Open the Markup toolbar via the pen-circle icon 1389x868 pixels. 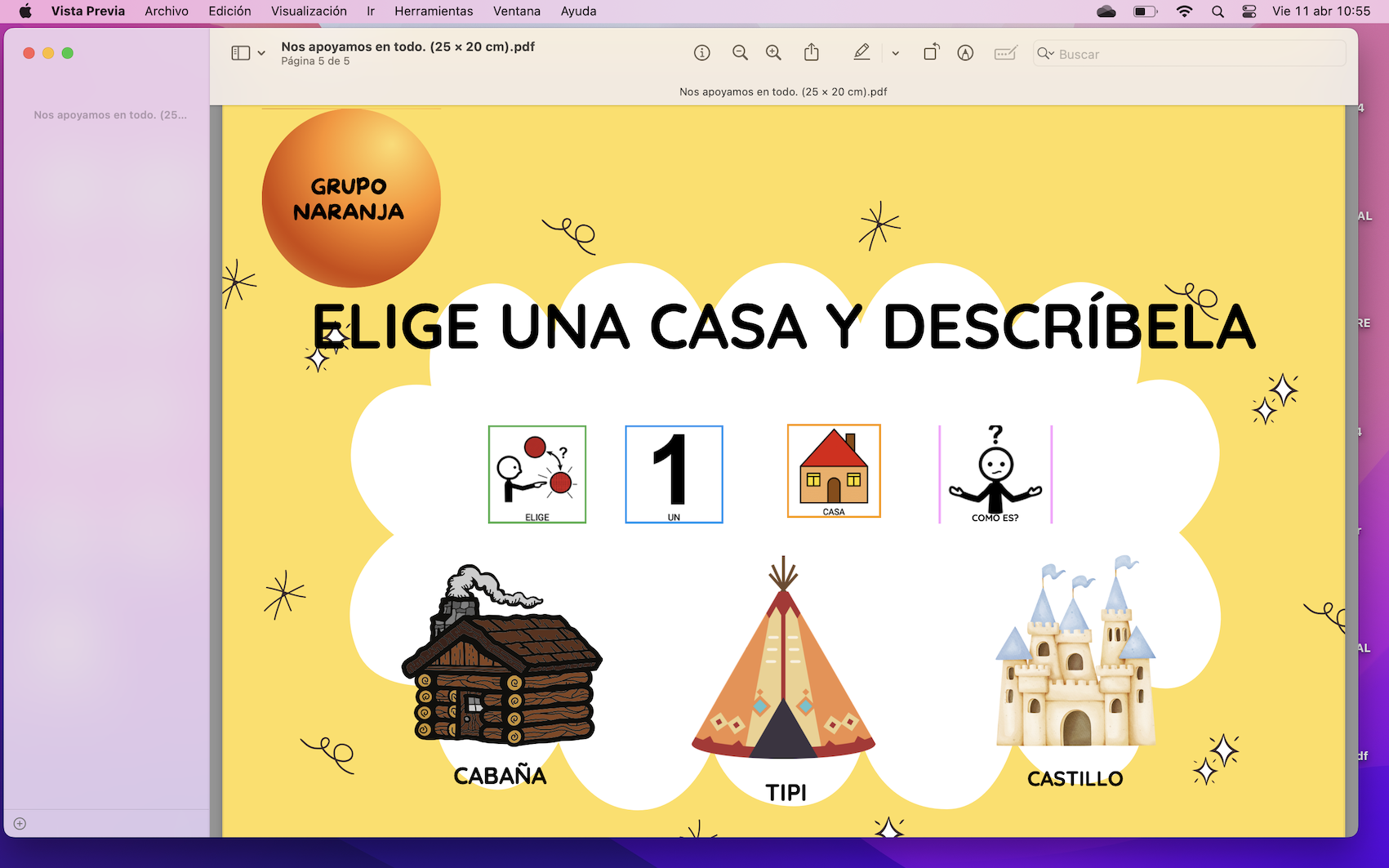[x=966, y=52]
